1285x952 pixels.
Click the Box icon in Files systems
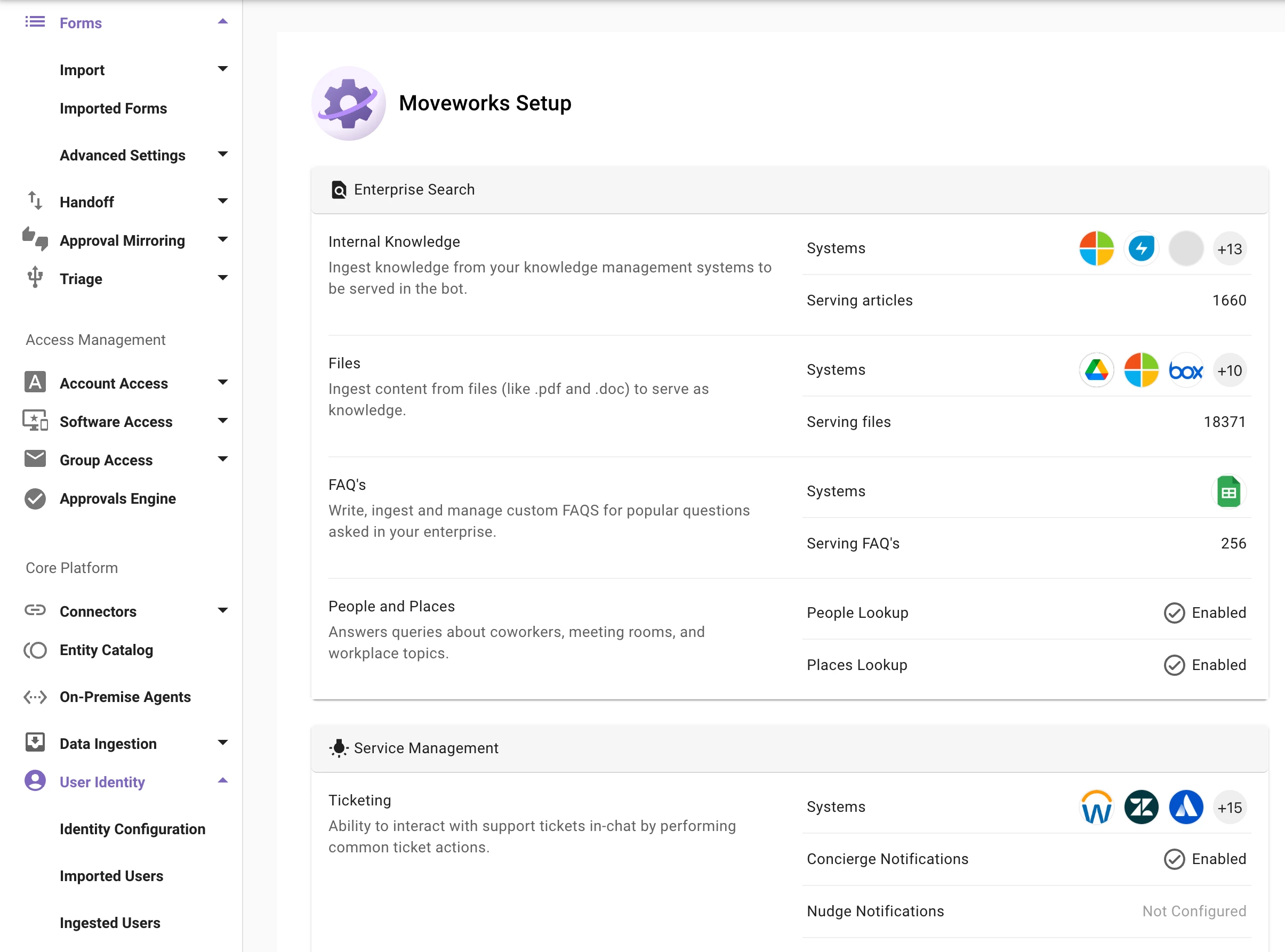coord(1186,370)
